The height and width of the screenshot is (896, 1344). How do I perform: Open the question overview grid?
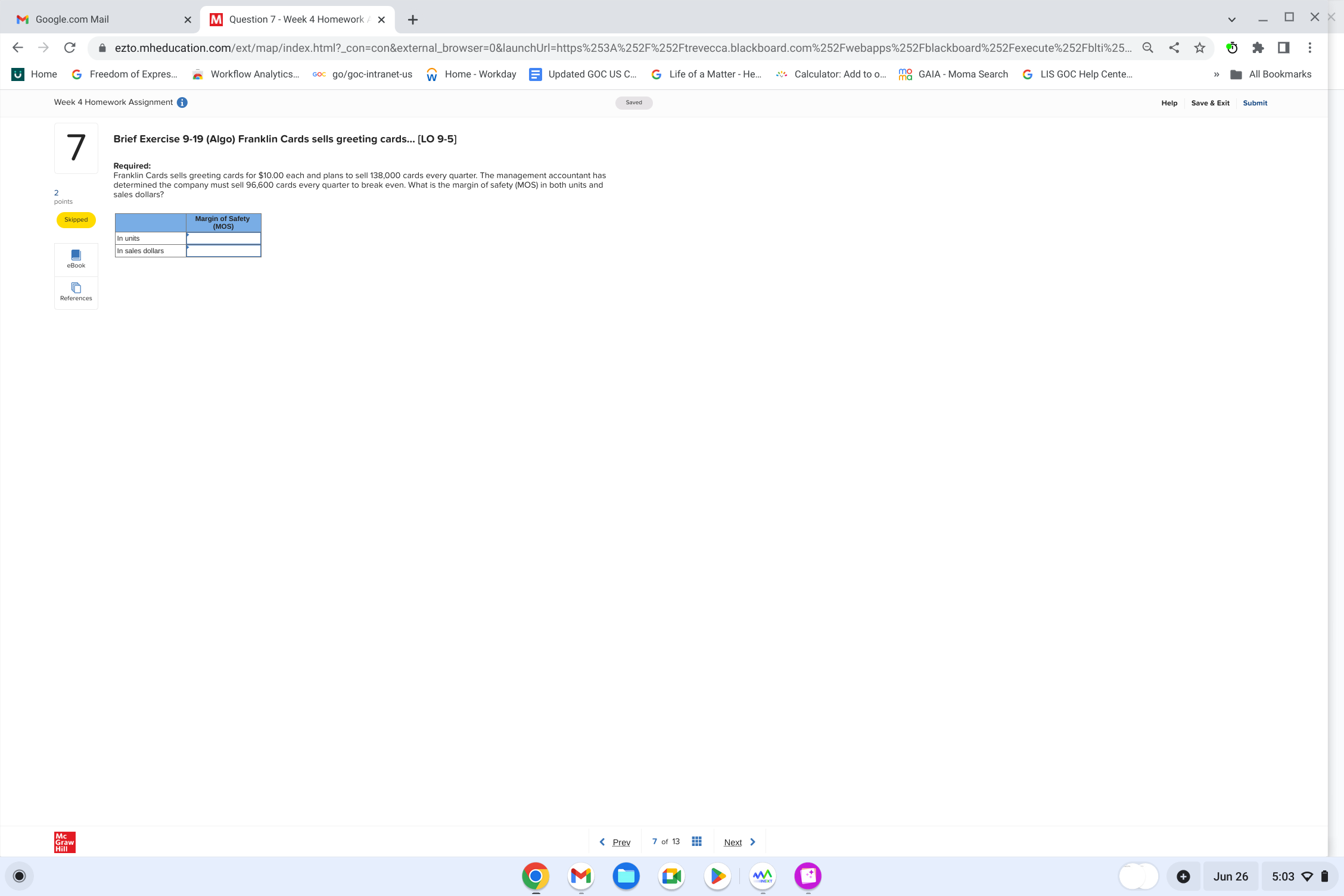tap(696, 841)
